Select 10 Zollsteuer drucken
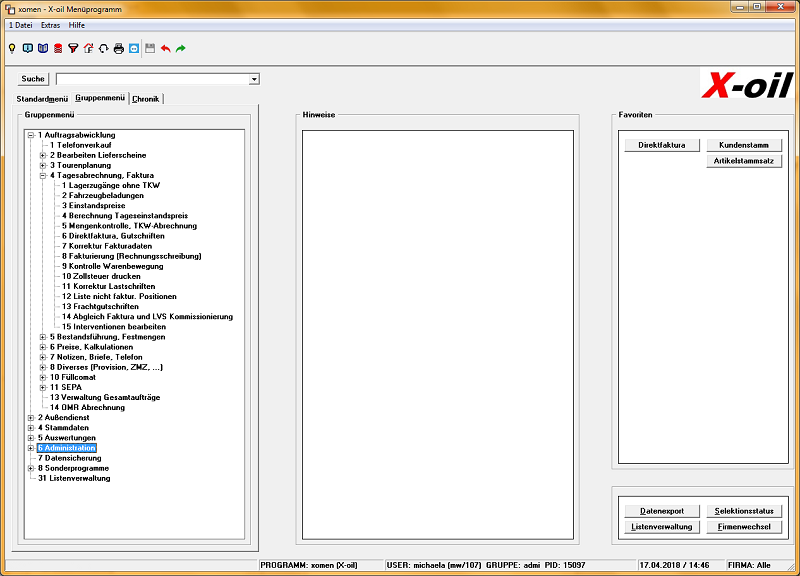 coord(102,276)
